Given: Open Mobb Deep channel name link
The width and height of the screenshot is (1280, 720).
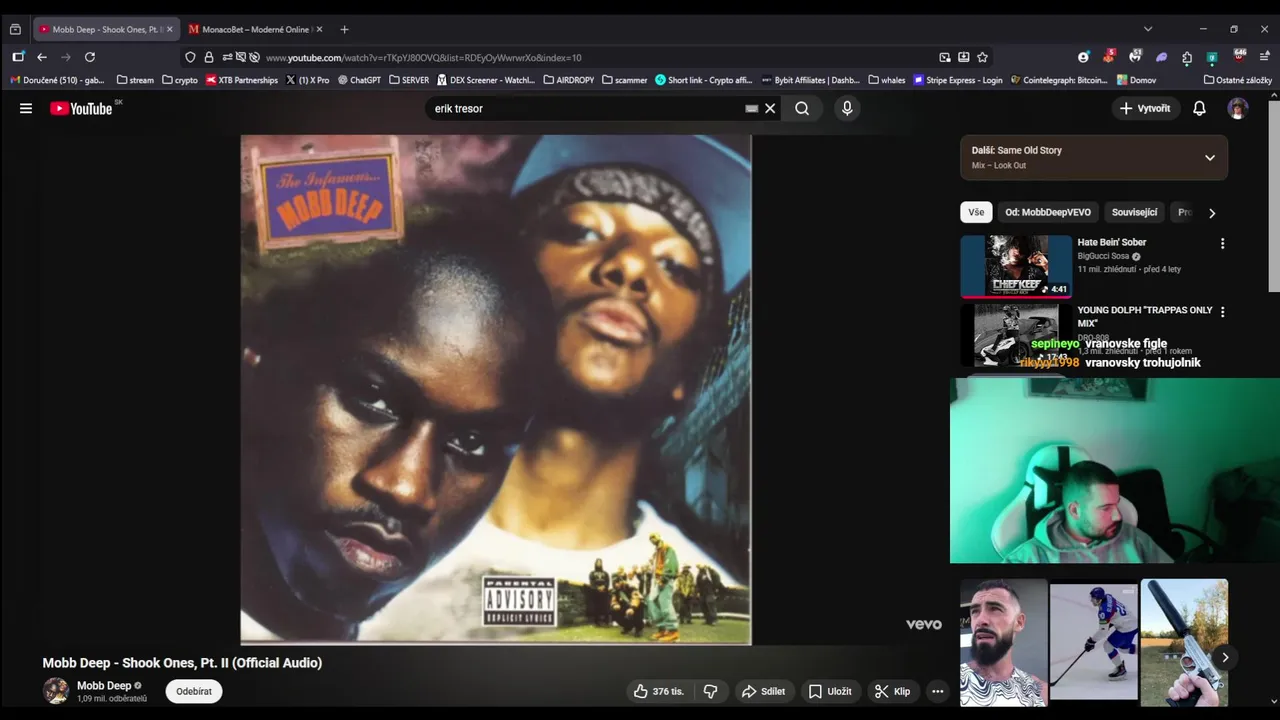Looking at the screenshot, I should click(x=104, y=686).
